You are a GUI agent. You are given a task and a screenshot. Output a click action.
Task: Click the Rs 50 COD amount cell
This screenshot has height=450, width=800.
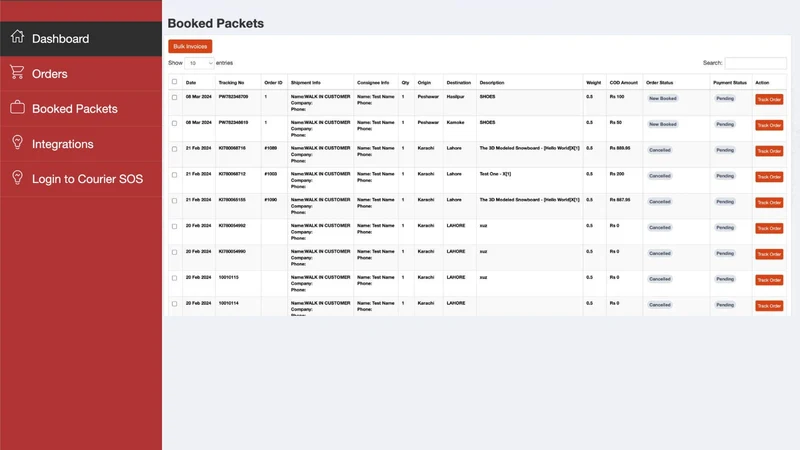click(x=616, y=122)
